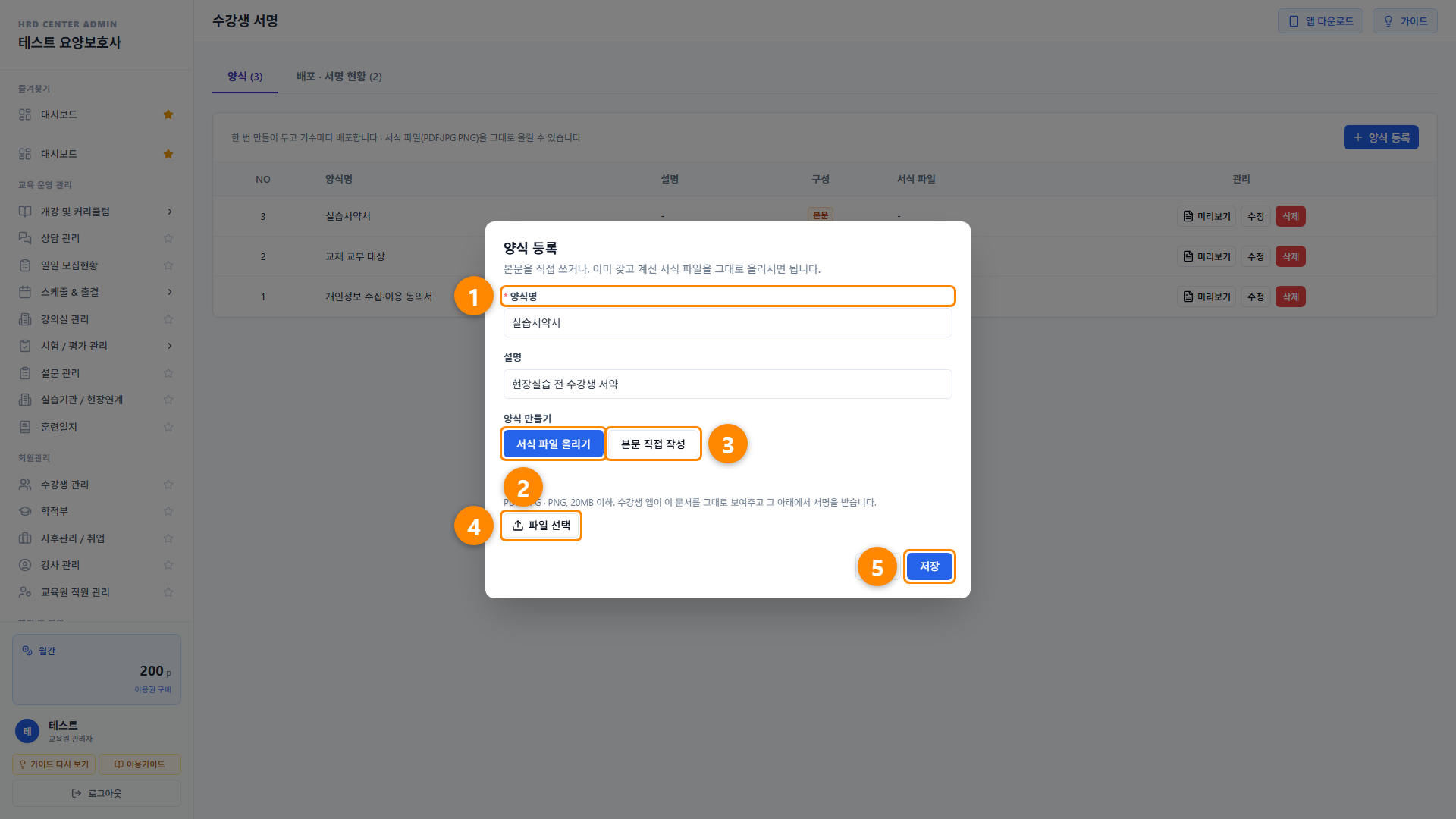1456x819 pixels.
Task: Click the 양식명 text field
Action: [727, 323]
